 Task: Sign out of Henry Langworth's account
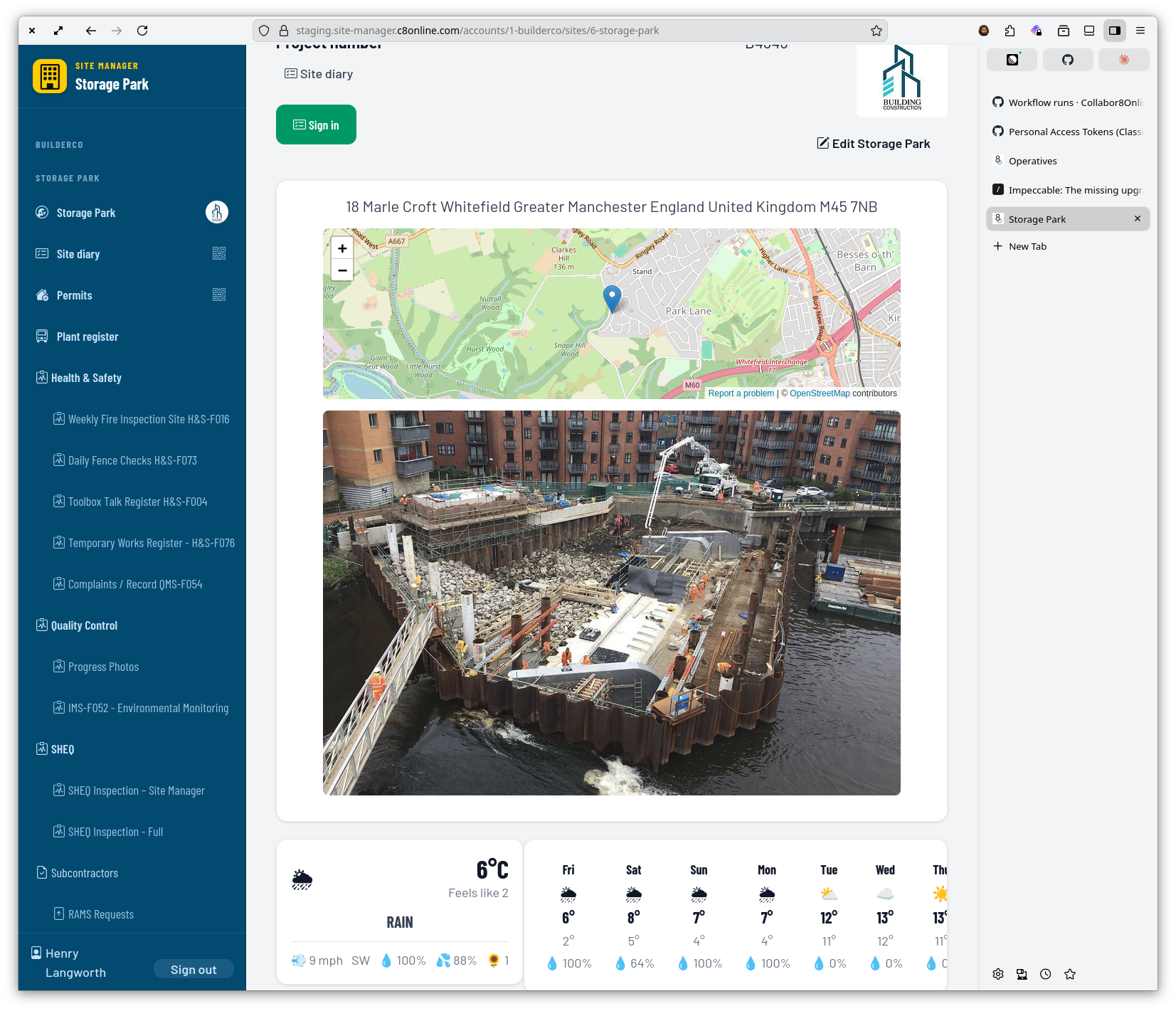[x=194, y=970]
